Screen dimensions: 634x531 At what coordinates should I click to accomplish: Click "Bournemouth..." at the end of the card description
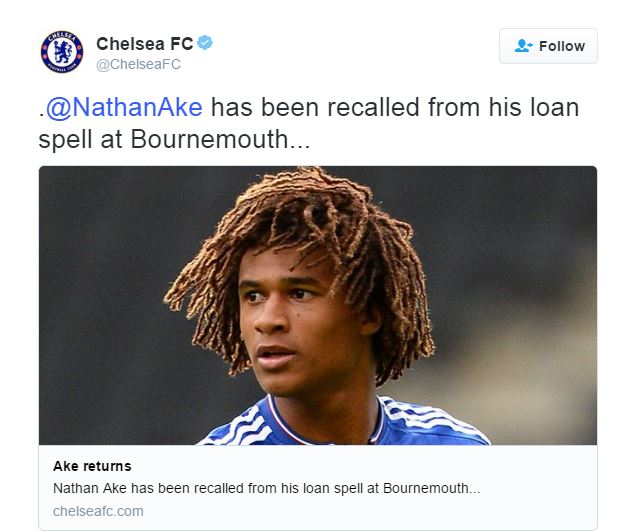431,488
